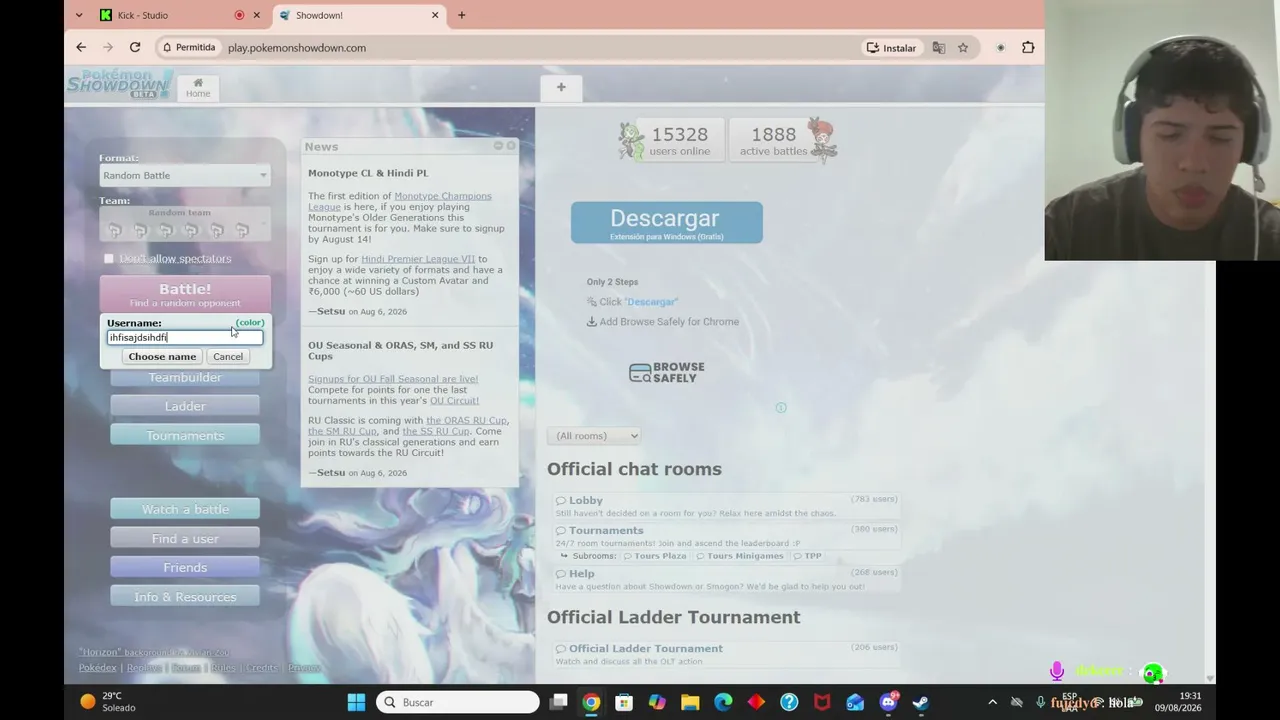Select the Random team box
1280x720 pixels.
185,225
